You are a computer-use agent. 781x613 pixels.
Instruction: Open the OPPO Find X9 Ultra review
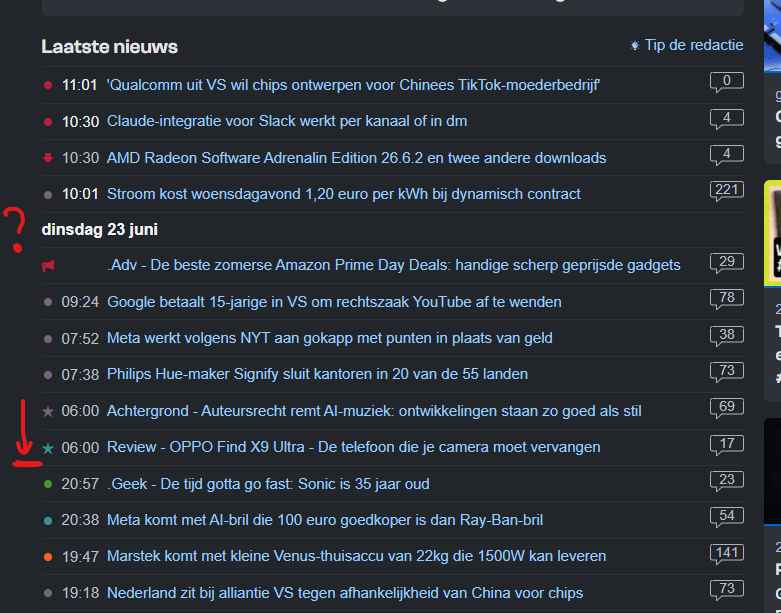coord(354,447)
